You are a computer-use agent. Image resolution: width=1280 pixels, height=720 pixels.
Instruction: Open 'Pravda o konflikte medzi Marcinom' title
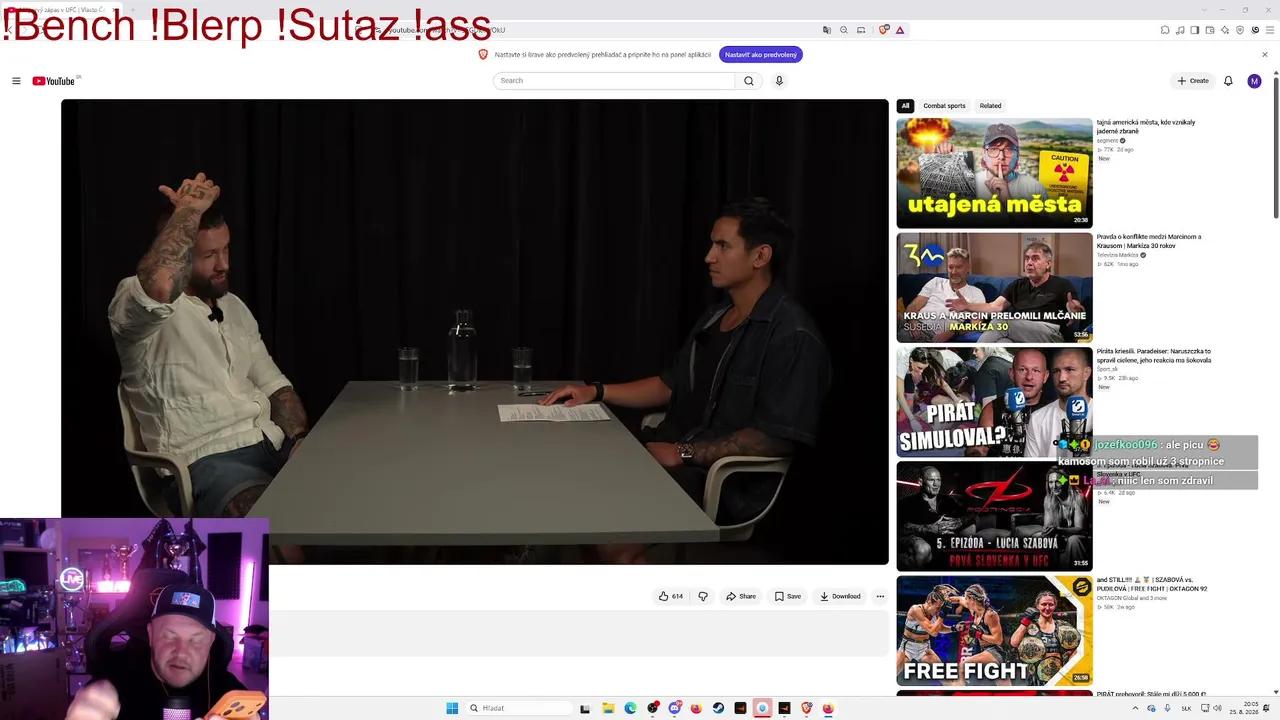pyautogui.click(x=1149, y=241)
